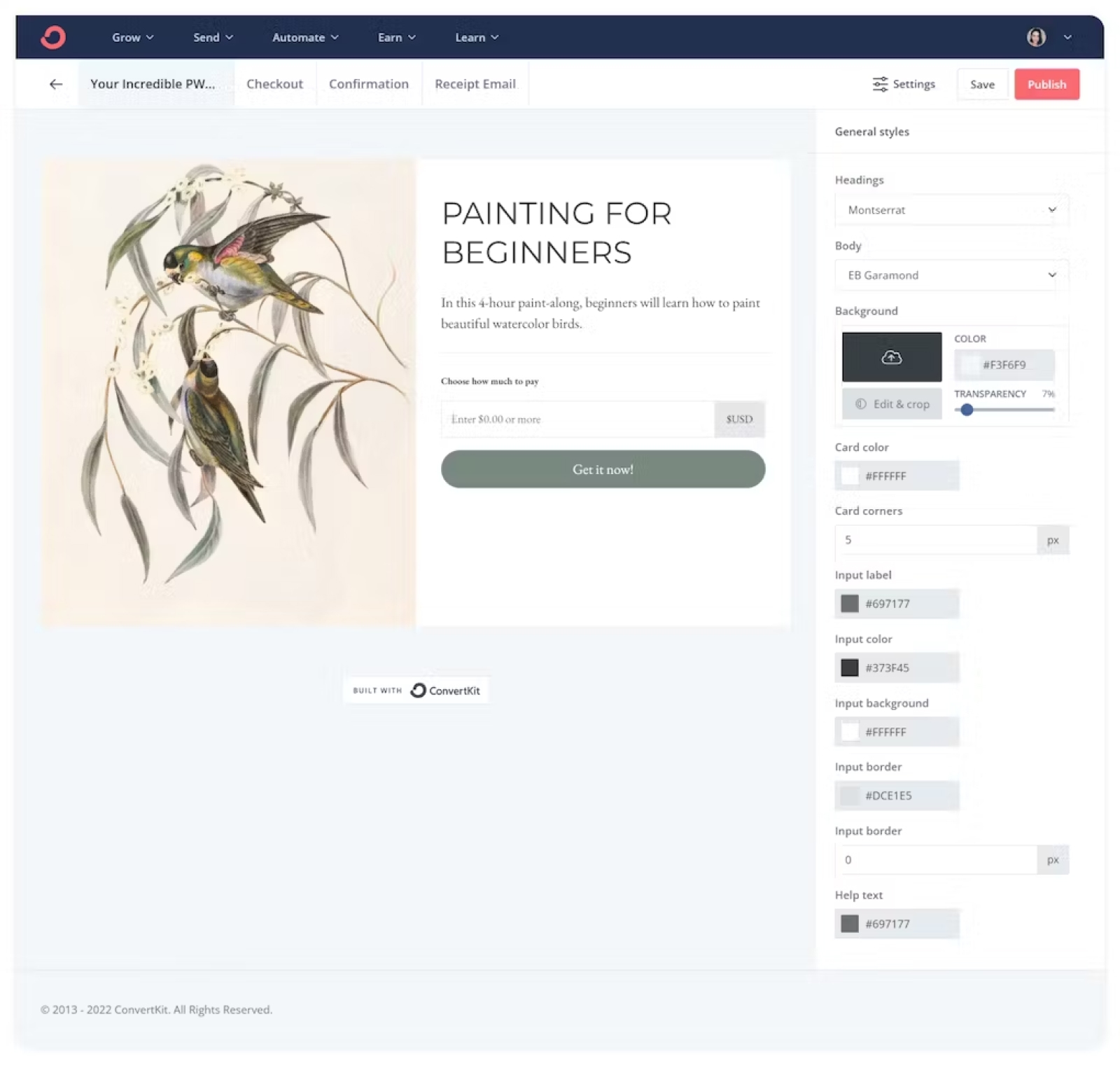Switch to the Receipt Email tab
The width and height of the screenshot is (1120, 1068).
(x=475, y=84)
